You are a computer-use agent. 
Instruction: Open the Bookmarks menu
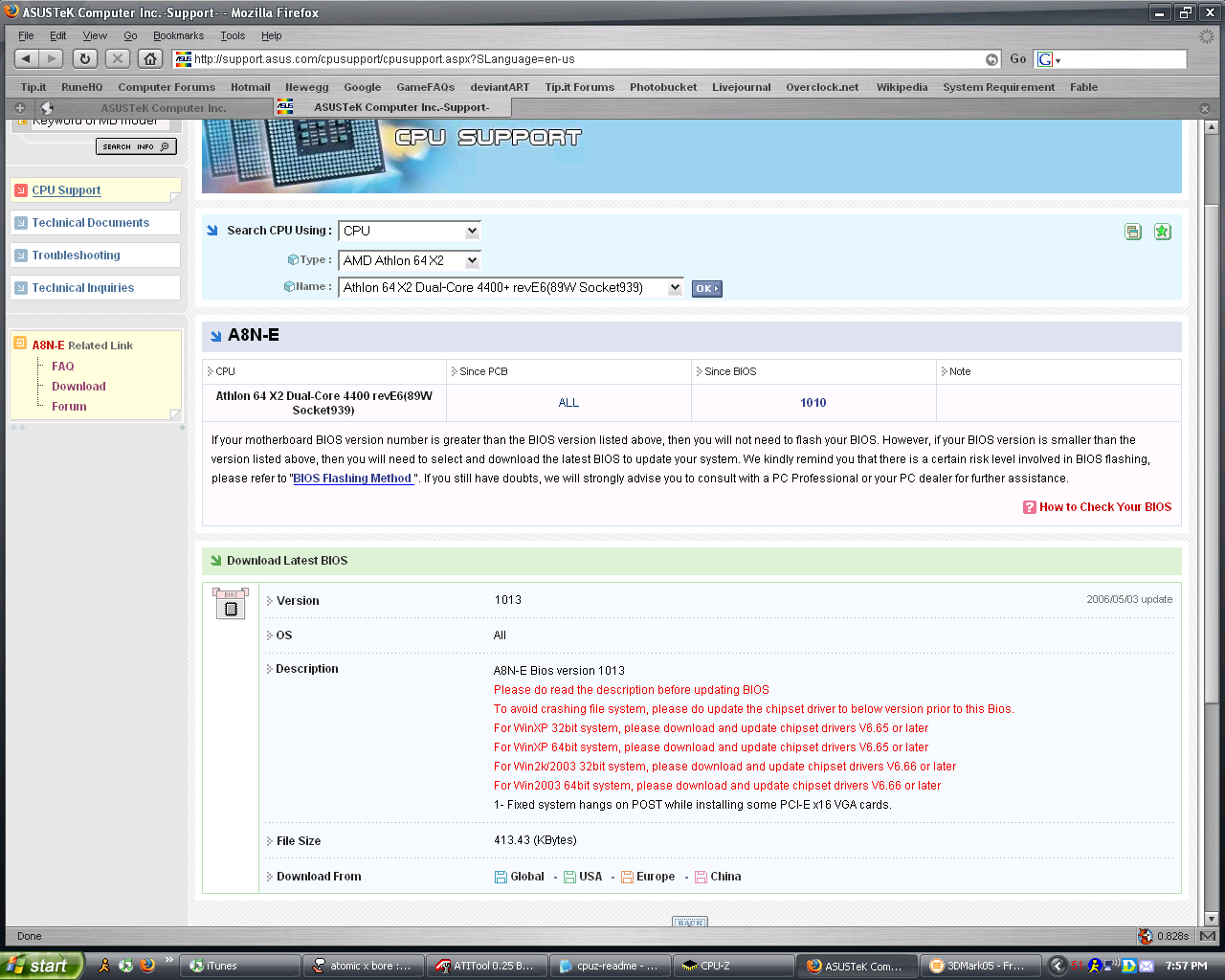coord(178,35)
